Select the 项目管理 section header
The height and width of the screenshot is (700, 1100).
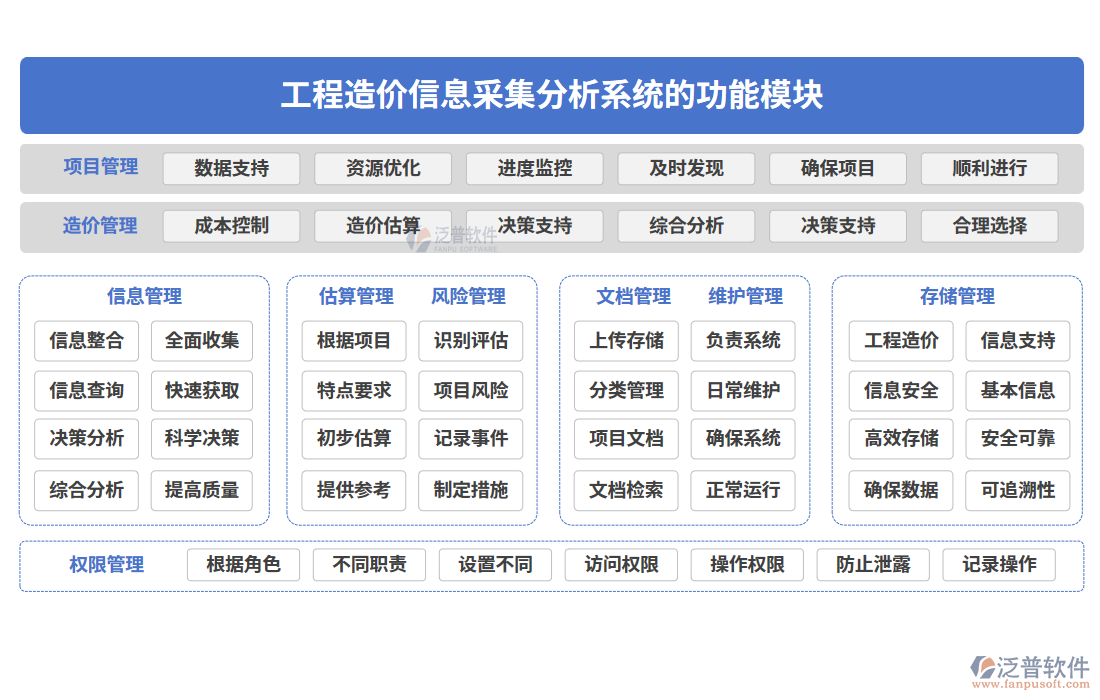click(100, 168)
